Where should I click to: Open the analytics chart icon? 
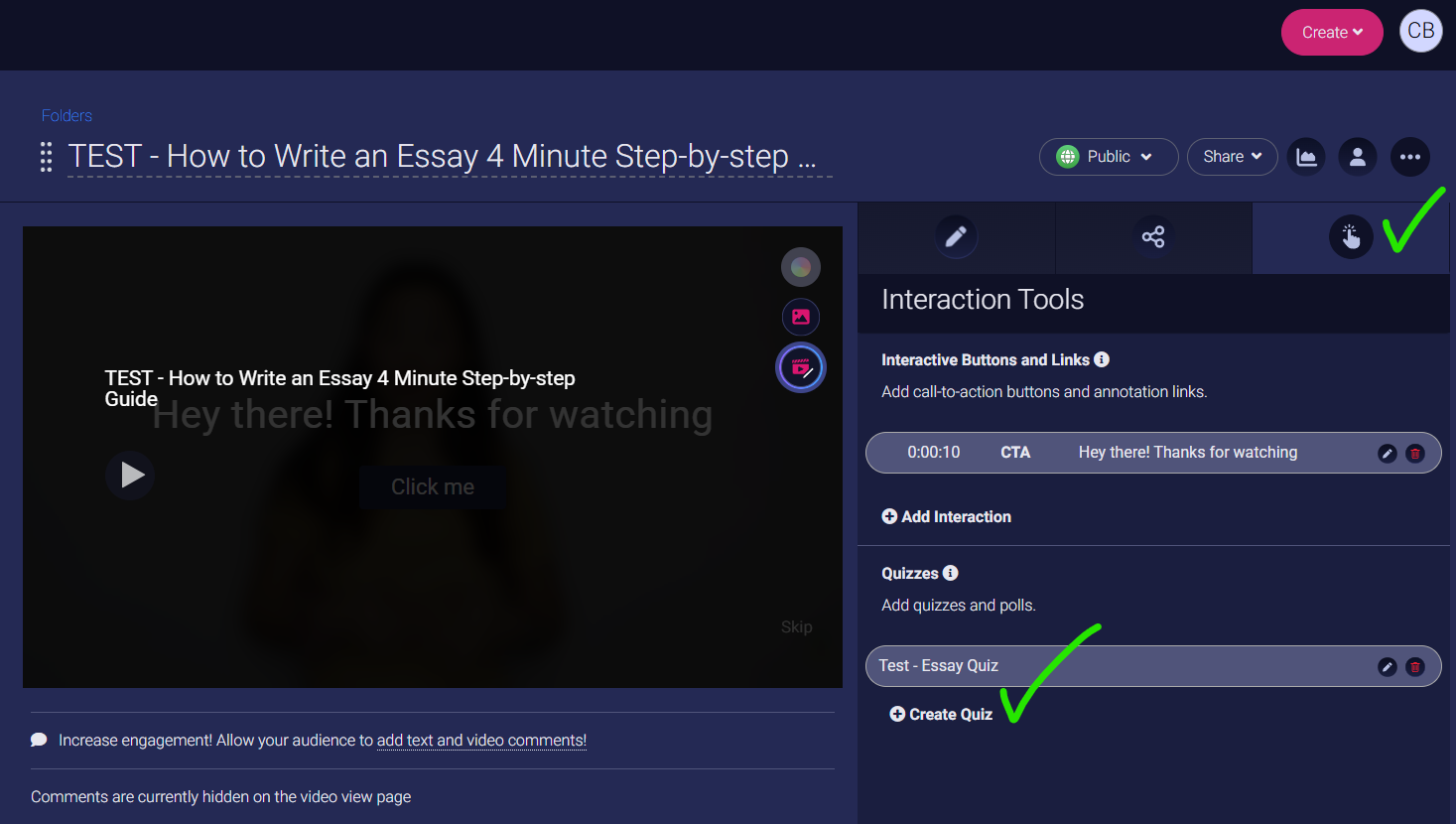[x=1307, y=157]
